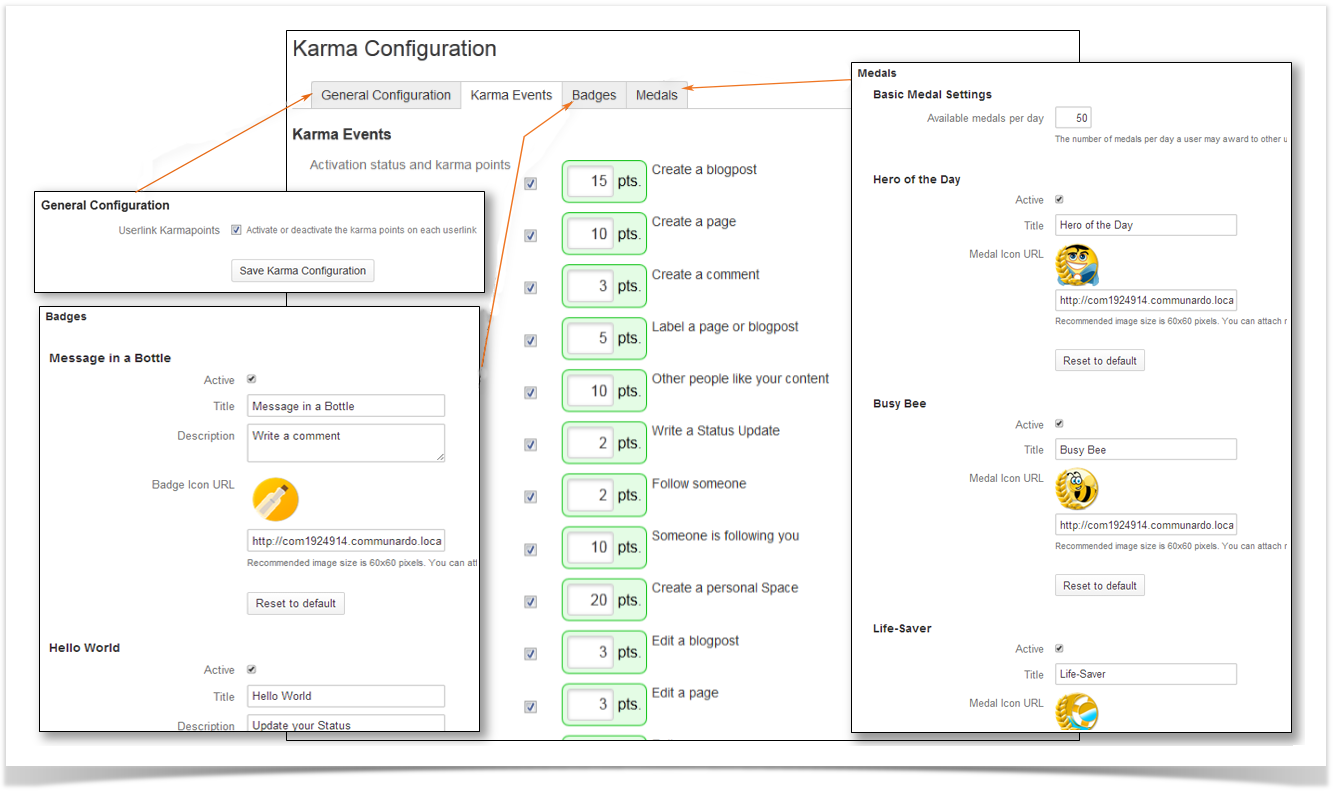Click the Busy Bee medal icon
The width and height of the screenshot is (1340, 795).
1077,489
